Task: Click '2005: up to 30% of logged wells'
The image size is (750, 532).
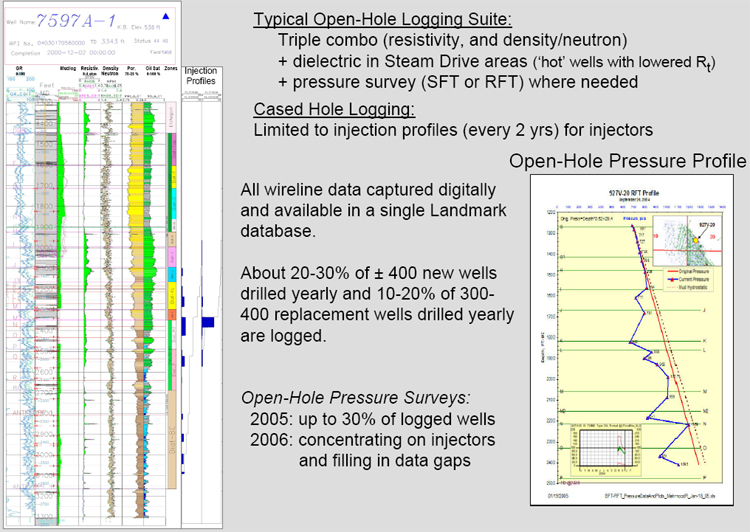Action: tap(373, 419)
